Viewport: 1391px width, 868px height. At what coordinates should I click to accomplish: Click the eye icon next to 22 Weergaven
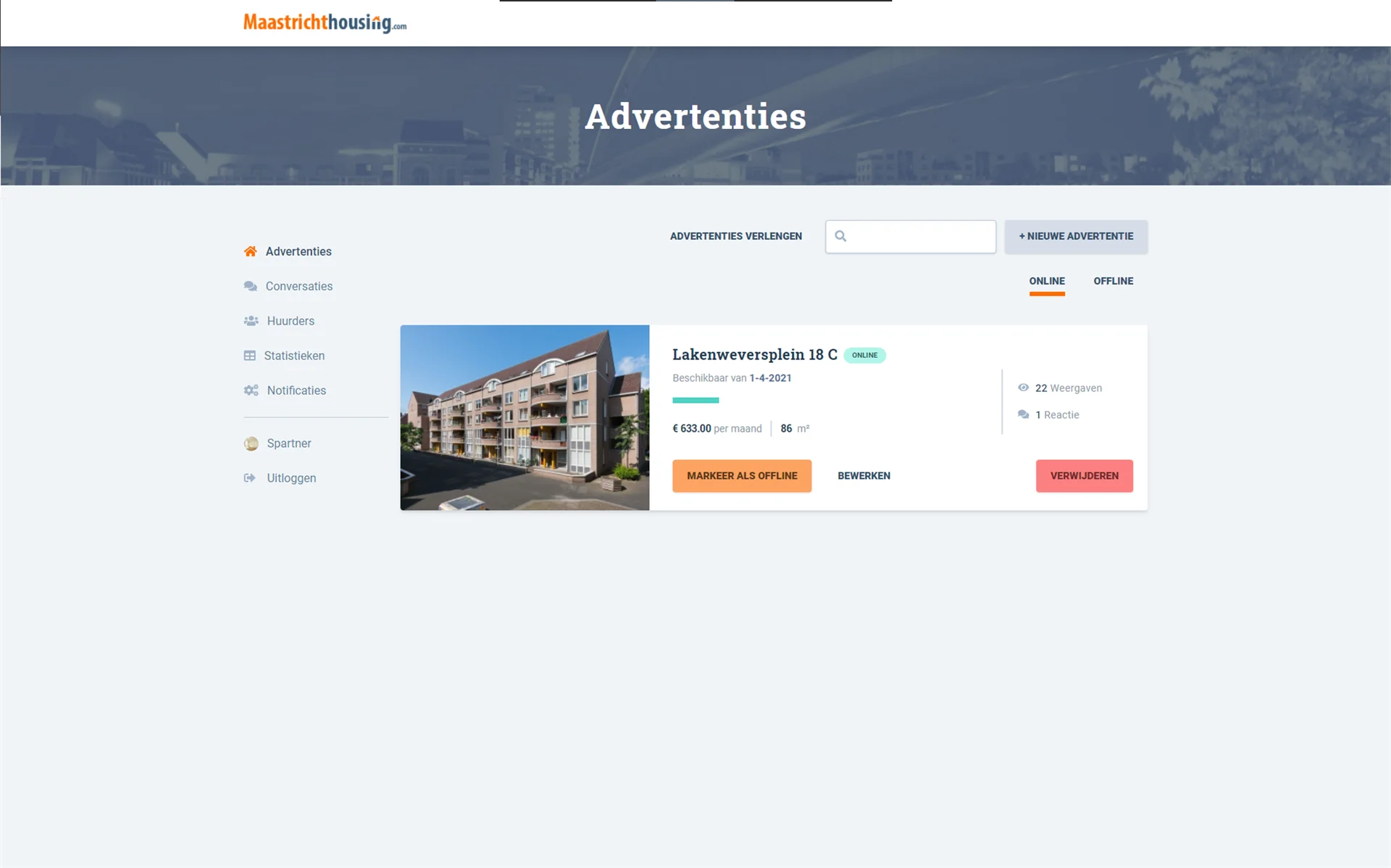click(1023, 388)
